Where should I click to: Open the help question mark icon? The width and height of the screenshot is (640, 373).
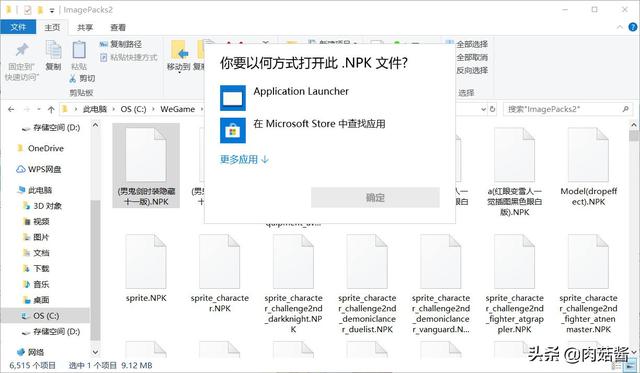click(x=633, y=27)
